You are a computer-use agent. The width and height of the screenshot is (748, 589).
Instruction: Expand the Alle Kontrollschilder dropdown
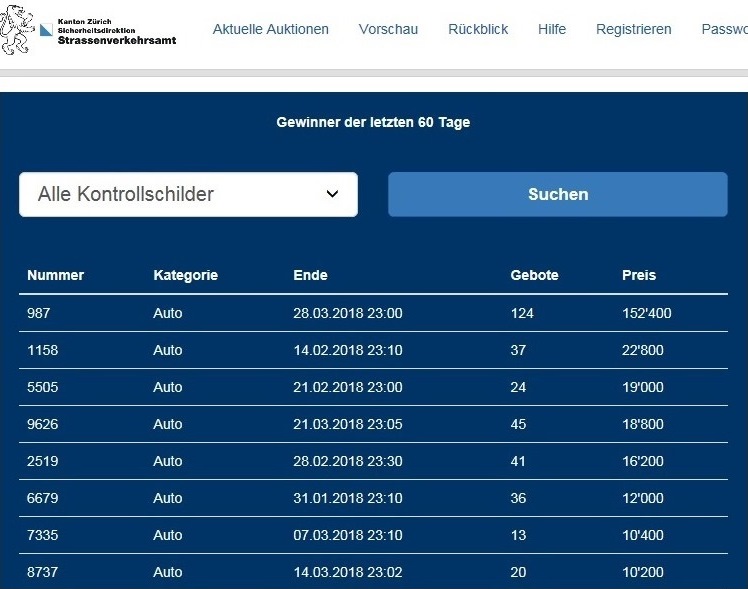[188, 194]
